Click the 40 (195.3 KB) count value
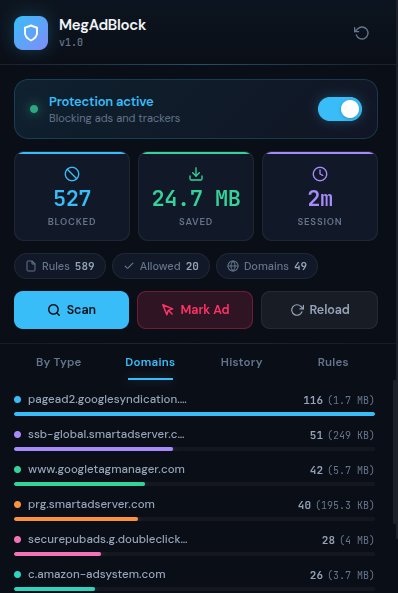This screenshot has height=593, width=398. (x=336, y=505)
